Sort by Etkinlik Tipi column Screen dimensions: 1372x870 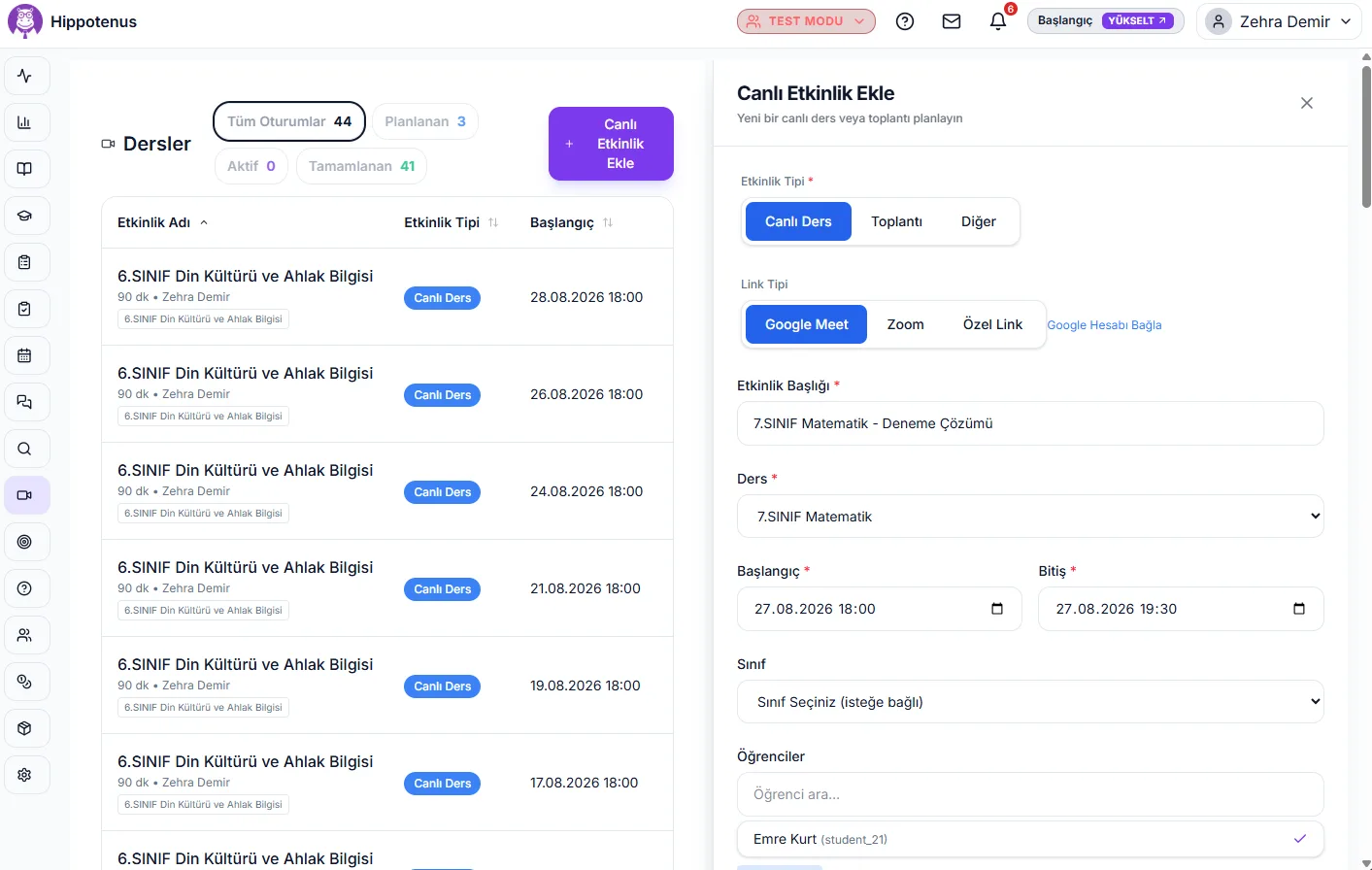pyautogui.click(x=451, y=222)
